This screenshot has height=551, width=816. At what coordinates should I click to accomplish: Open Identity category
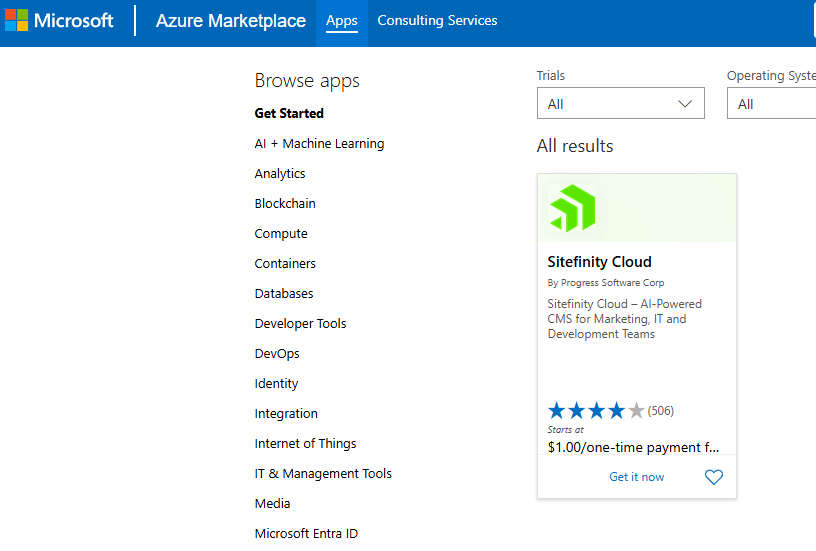(276, 384)
